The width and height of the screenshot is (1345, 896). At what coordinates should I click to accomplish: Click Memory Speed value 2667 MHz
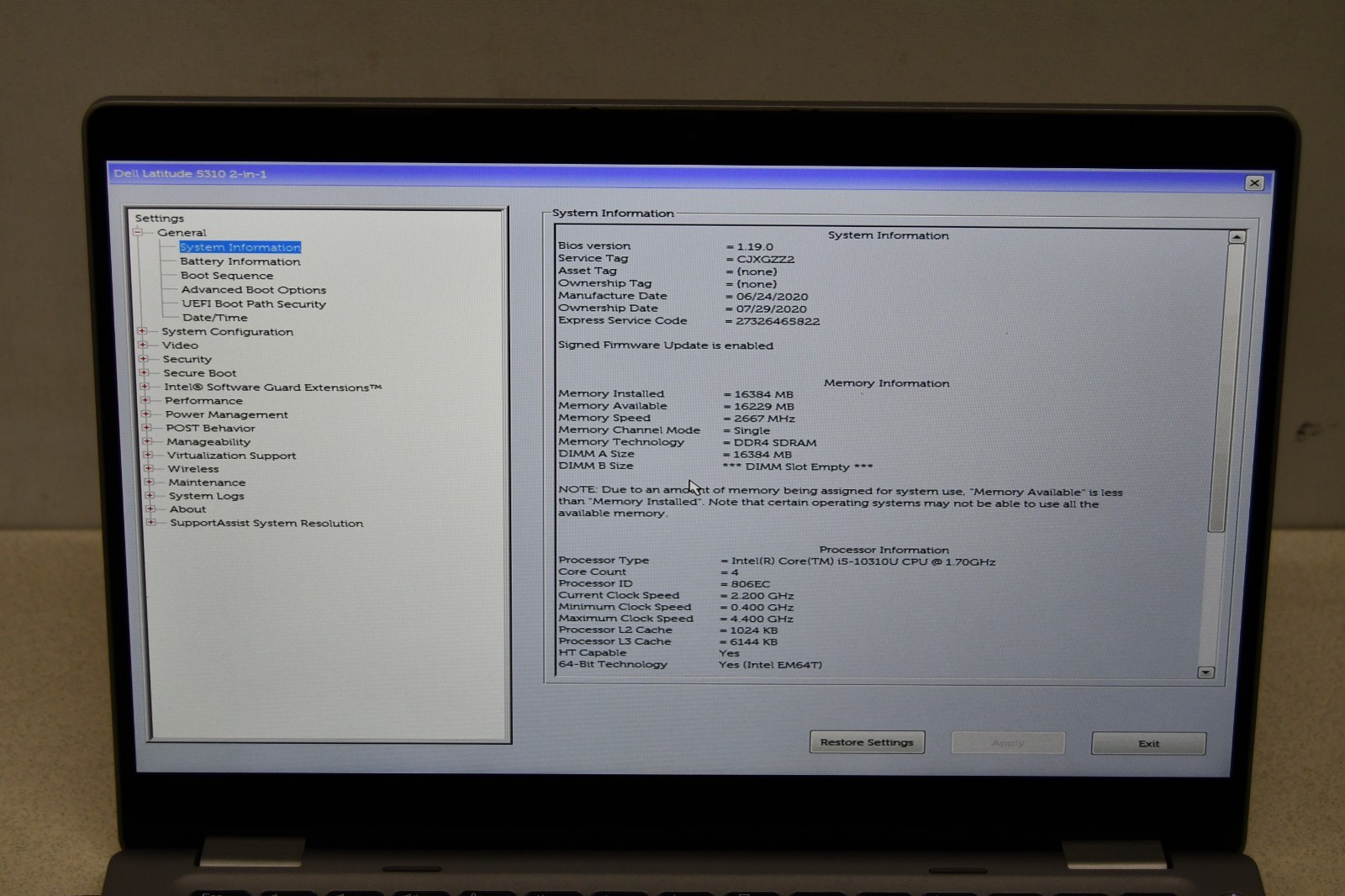[764, 419]
